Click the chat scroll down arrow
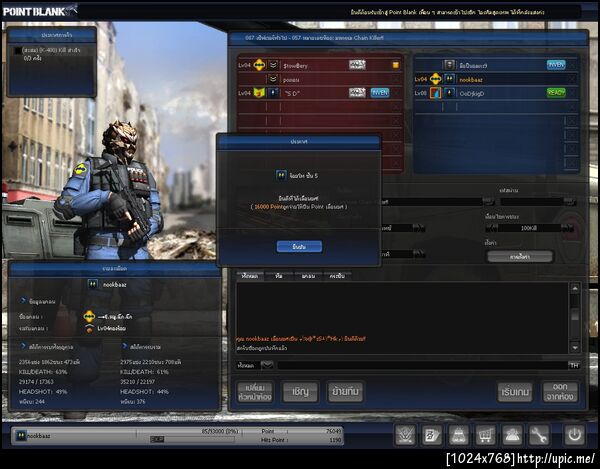This screenshot has height=469, width=600. click(574, 347)
